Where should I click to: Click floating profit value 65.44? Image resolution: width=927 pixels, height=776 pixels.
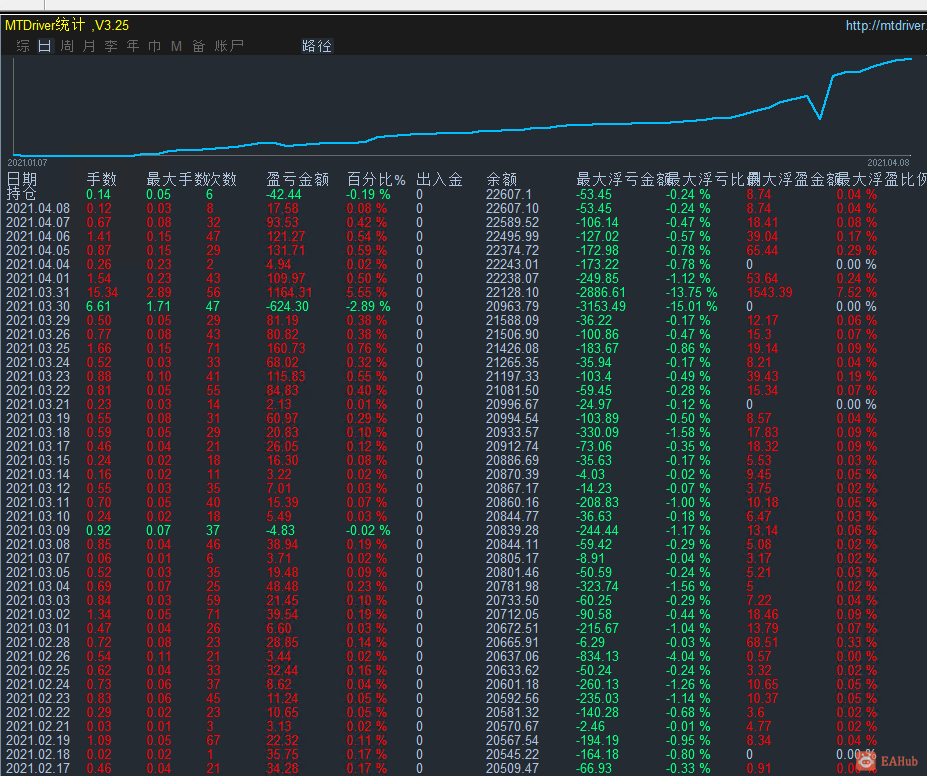click(x=763, y=251)
